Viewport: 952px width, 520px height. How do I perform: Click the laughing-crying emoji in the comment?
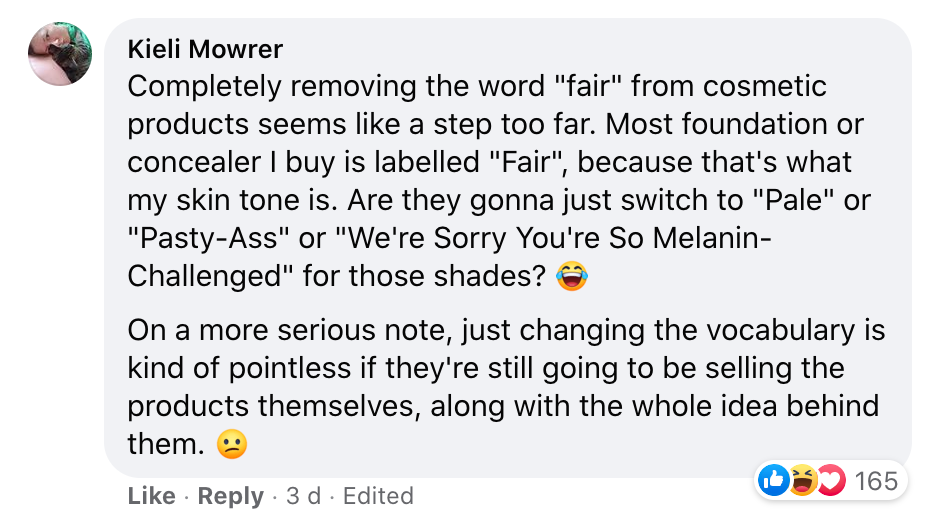pos(571,277)
